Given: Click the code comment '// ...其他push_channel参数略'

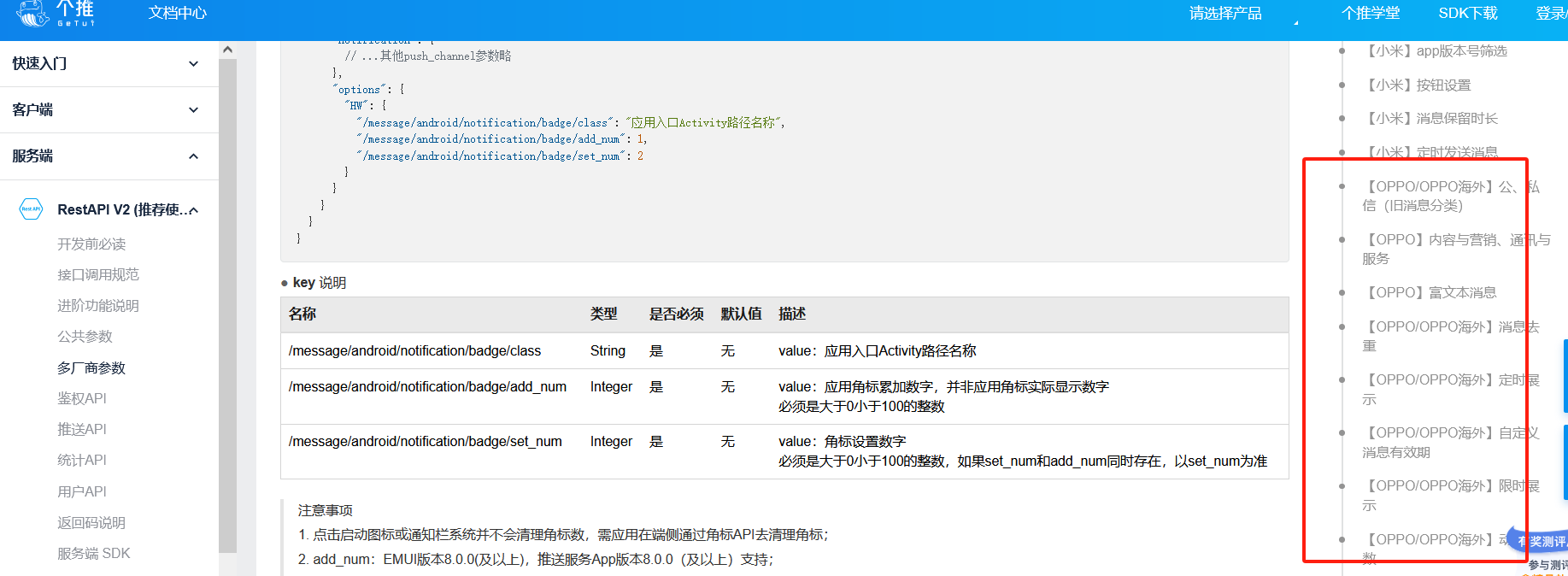Looking at the screenshot, I should [x=428, y=56].
